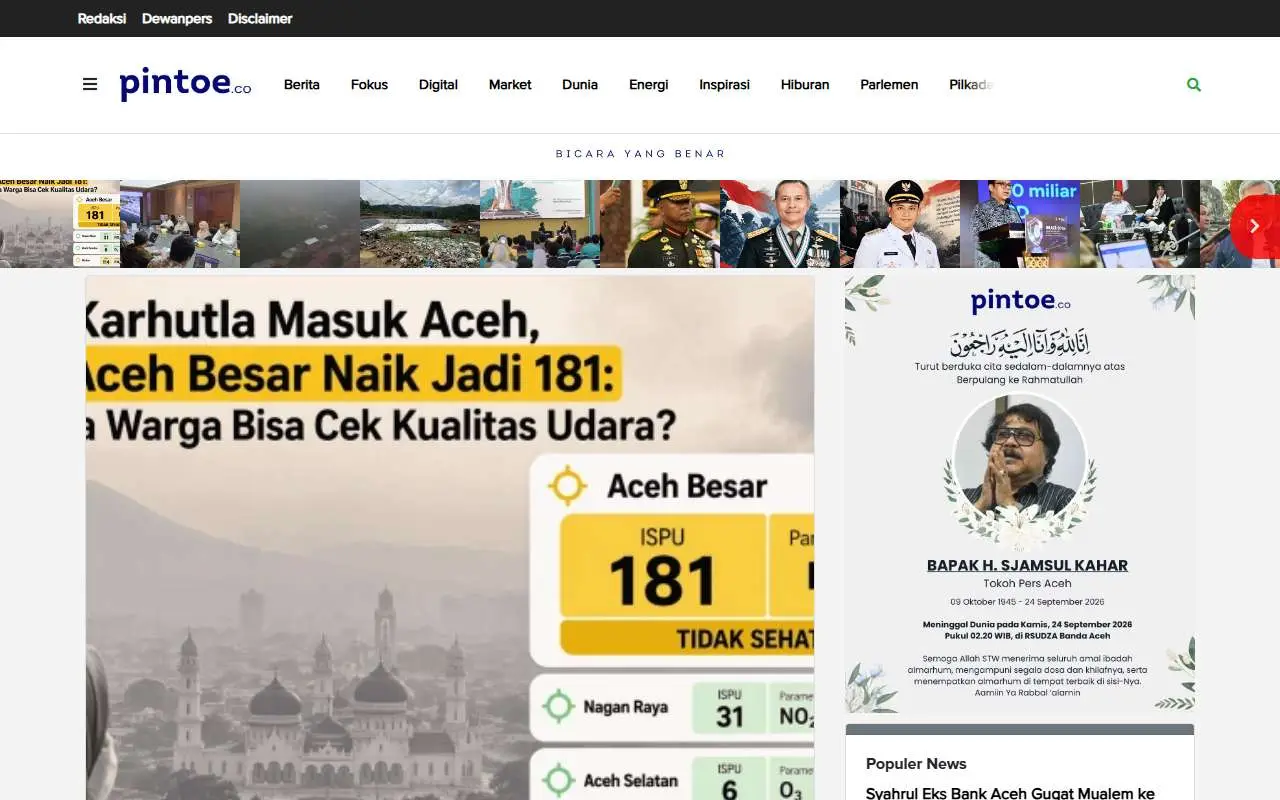Select the Parlemen menu item
The image size is (1280, 800).
tap(889, 85)
